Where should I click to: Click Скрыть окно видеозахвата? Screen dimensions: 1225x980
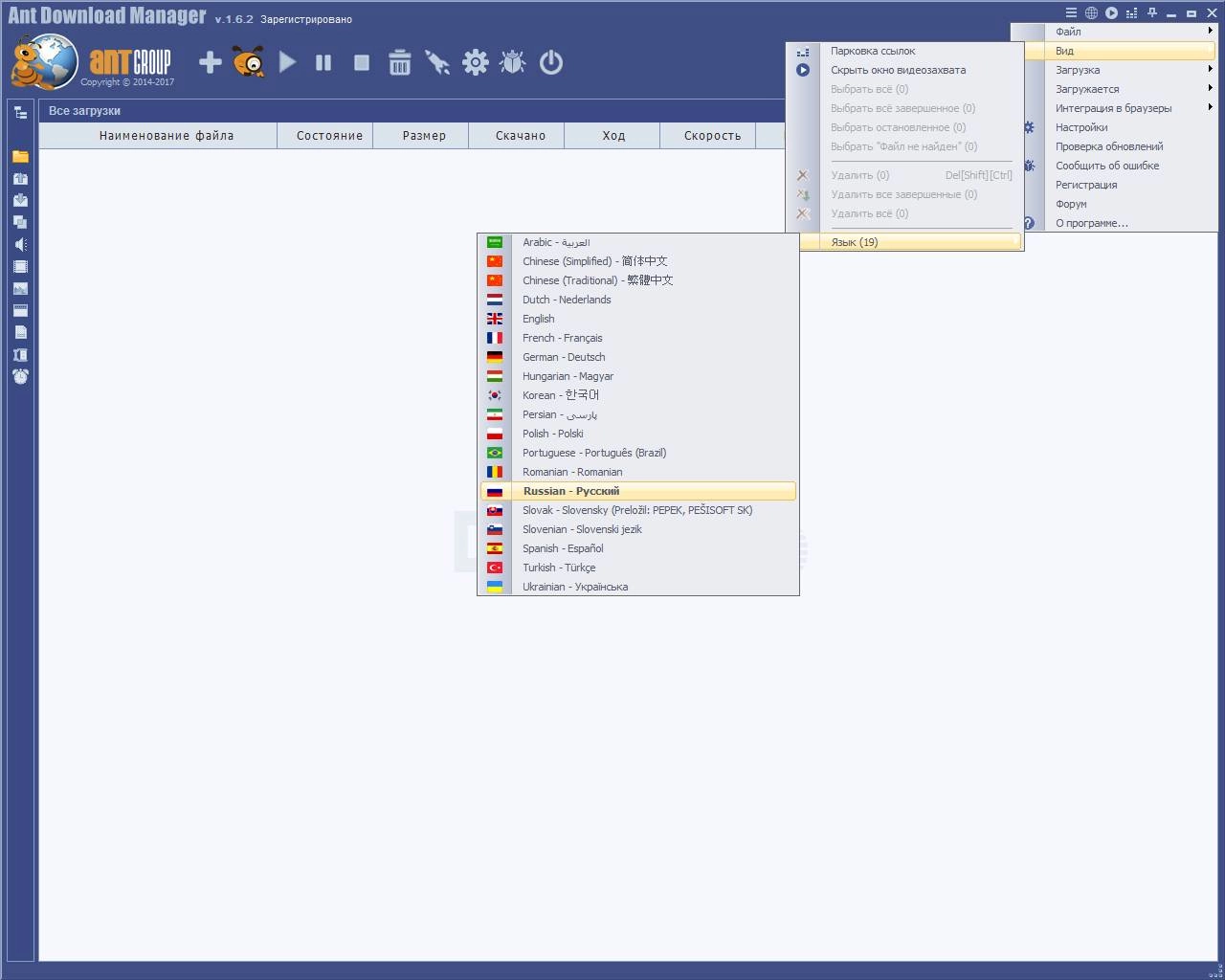click(904, 70)
